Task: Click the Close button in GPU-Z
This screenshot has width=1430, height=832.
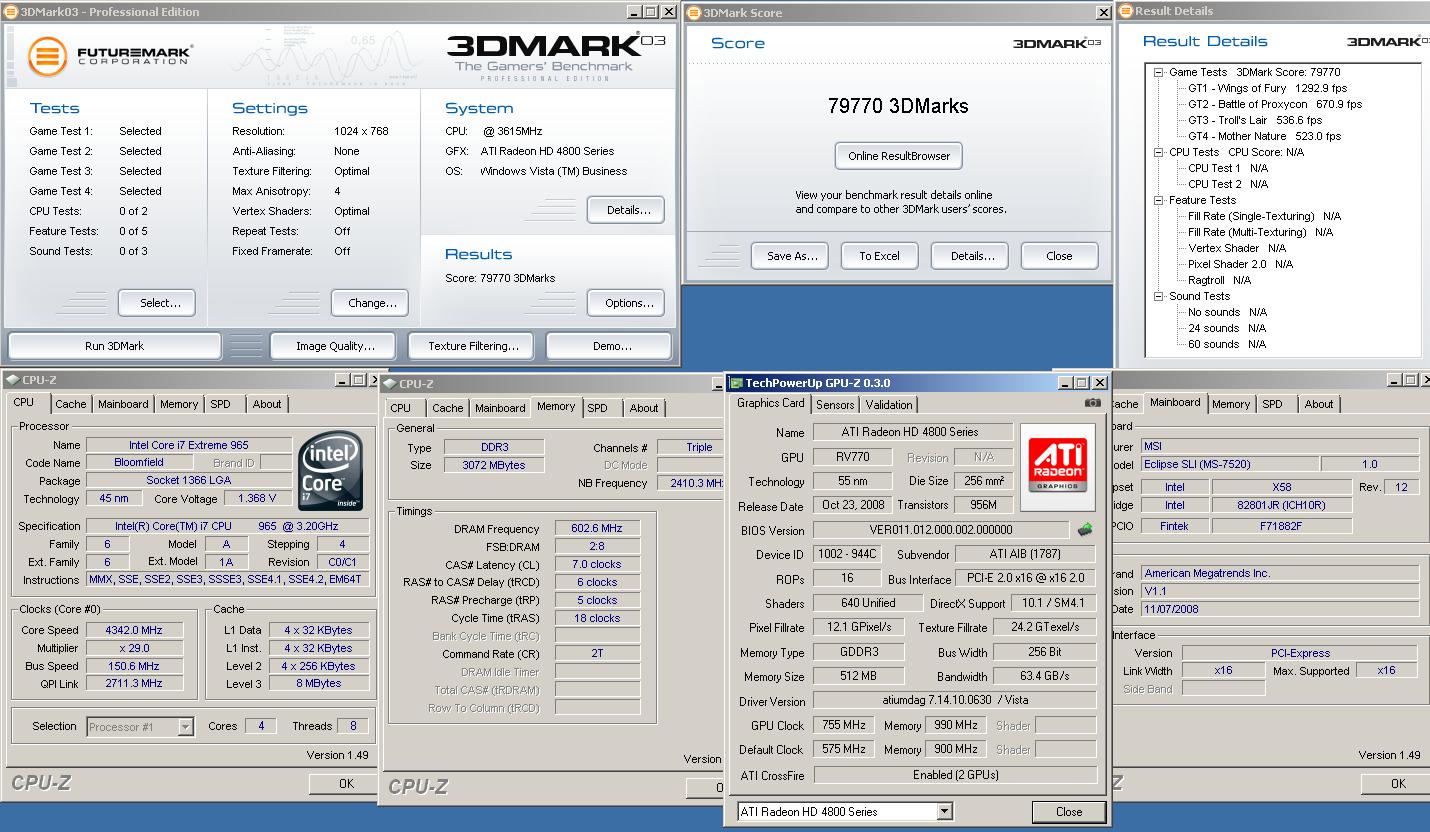Action: tap(1069, 812)
